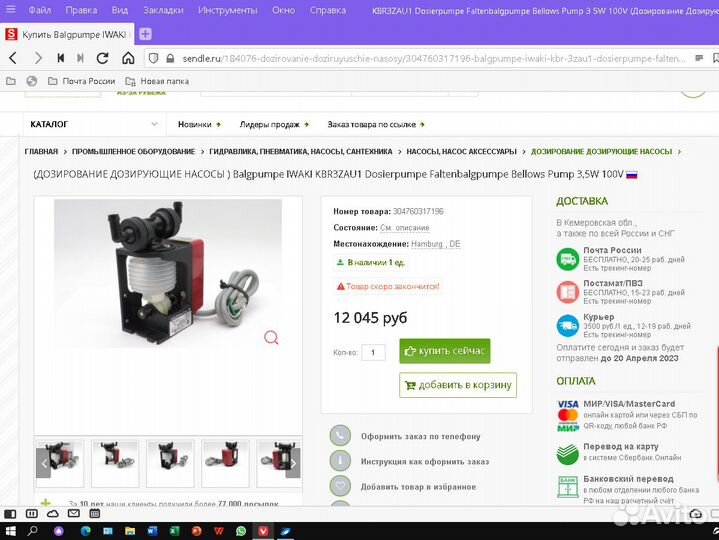This screenshot has height=540, width=719.
Task: Click Курьер delivery truck icon
Action: (x=568, y=325)
